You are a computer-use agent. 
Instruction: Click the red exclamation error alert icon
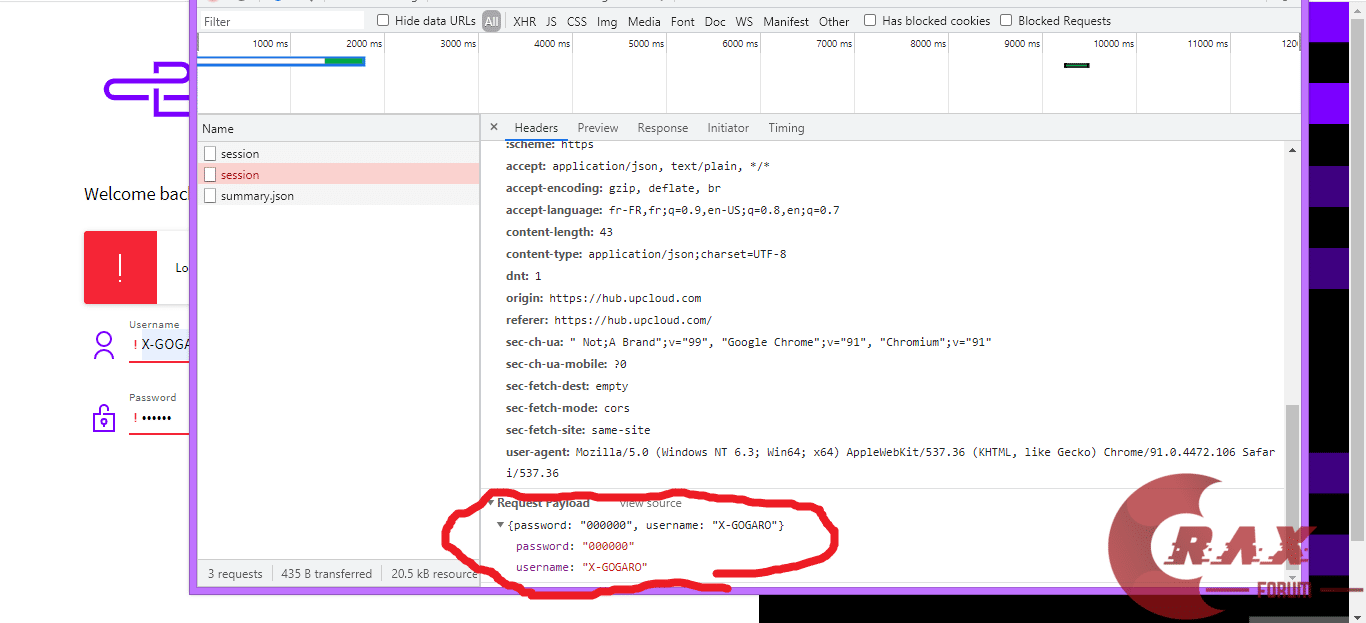pyautogui.click(x=120, y=268)
